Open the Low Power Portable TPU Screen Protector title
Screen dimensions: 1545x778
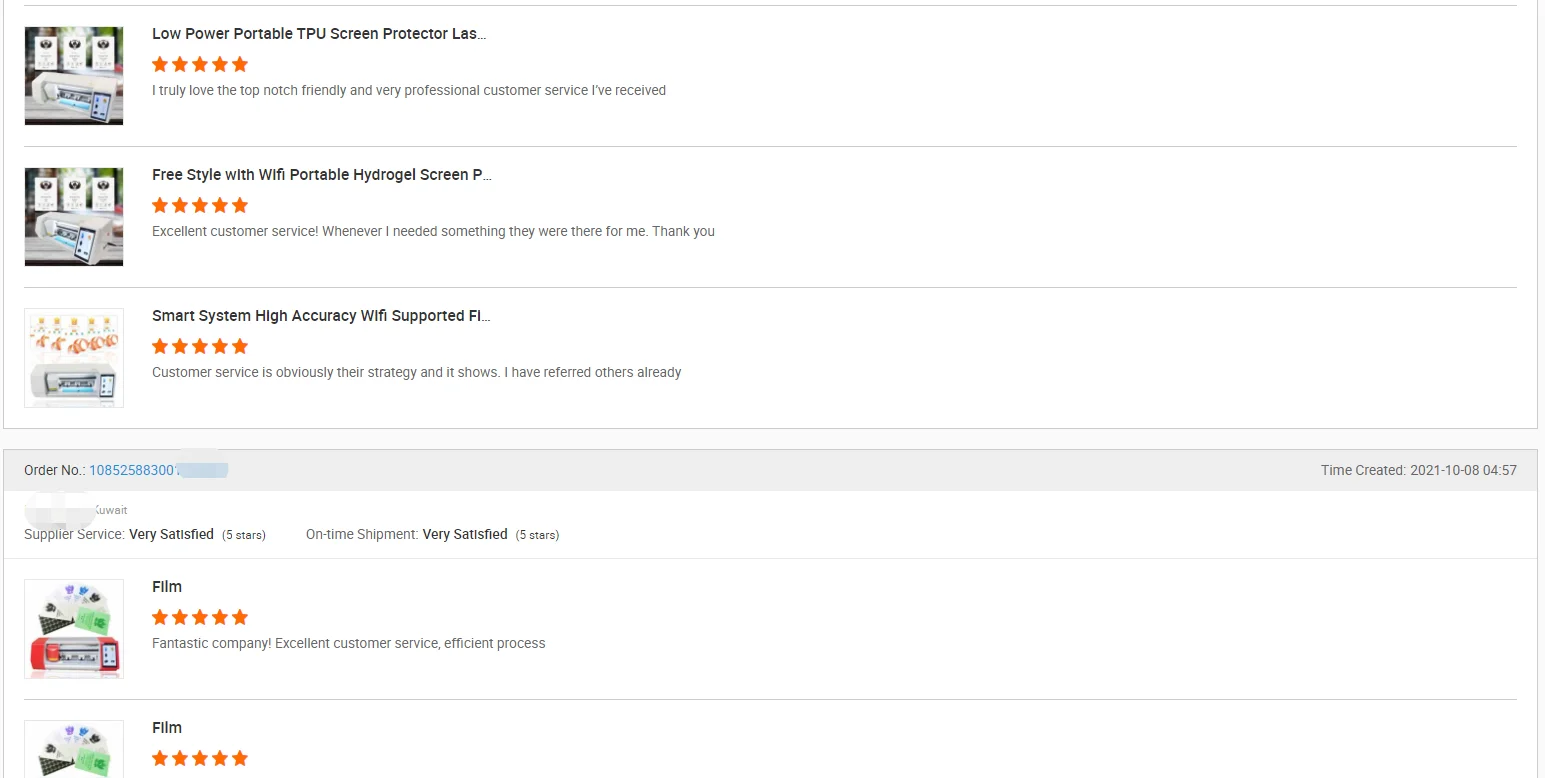point(319,34)
